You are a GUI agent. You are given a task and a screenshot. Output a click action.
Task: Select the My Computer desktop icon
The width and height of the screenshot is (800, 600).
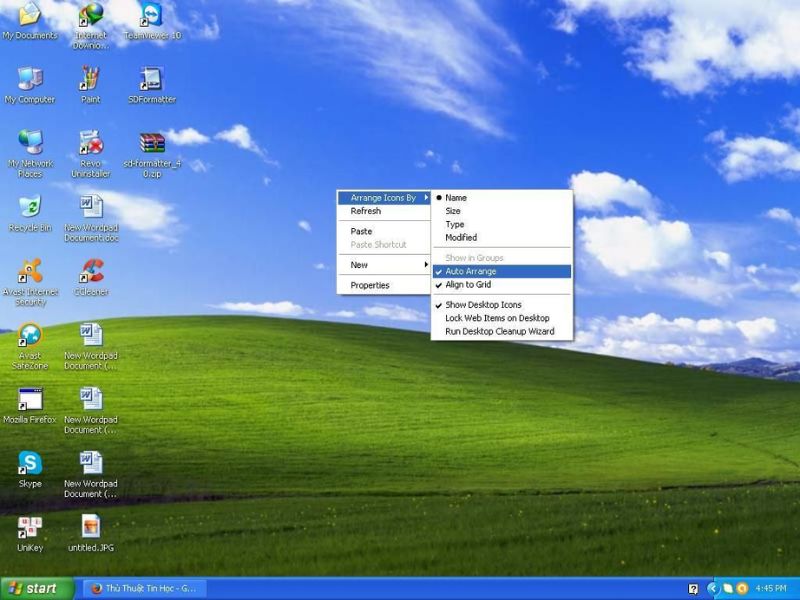[x=30, y=85]
